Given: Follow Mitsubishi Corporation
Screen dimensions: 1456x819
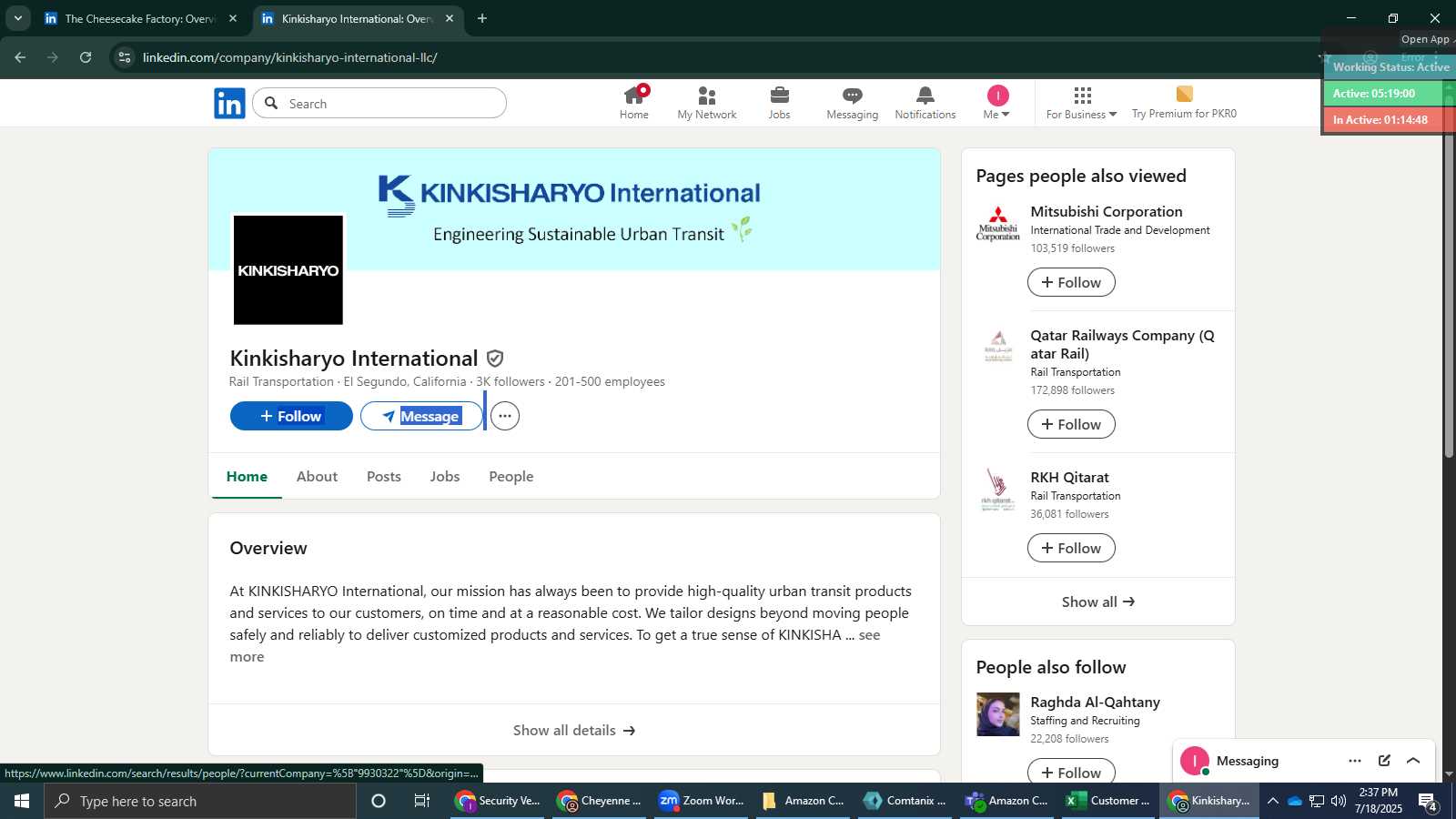Looking at the screenshot, I should (x=1071, y=282).
